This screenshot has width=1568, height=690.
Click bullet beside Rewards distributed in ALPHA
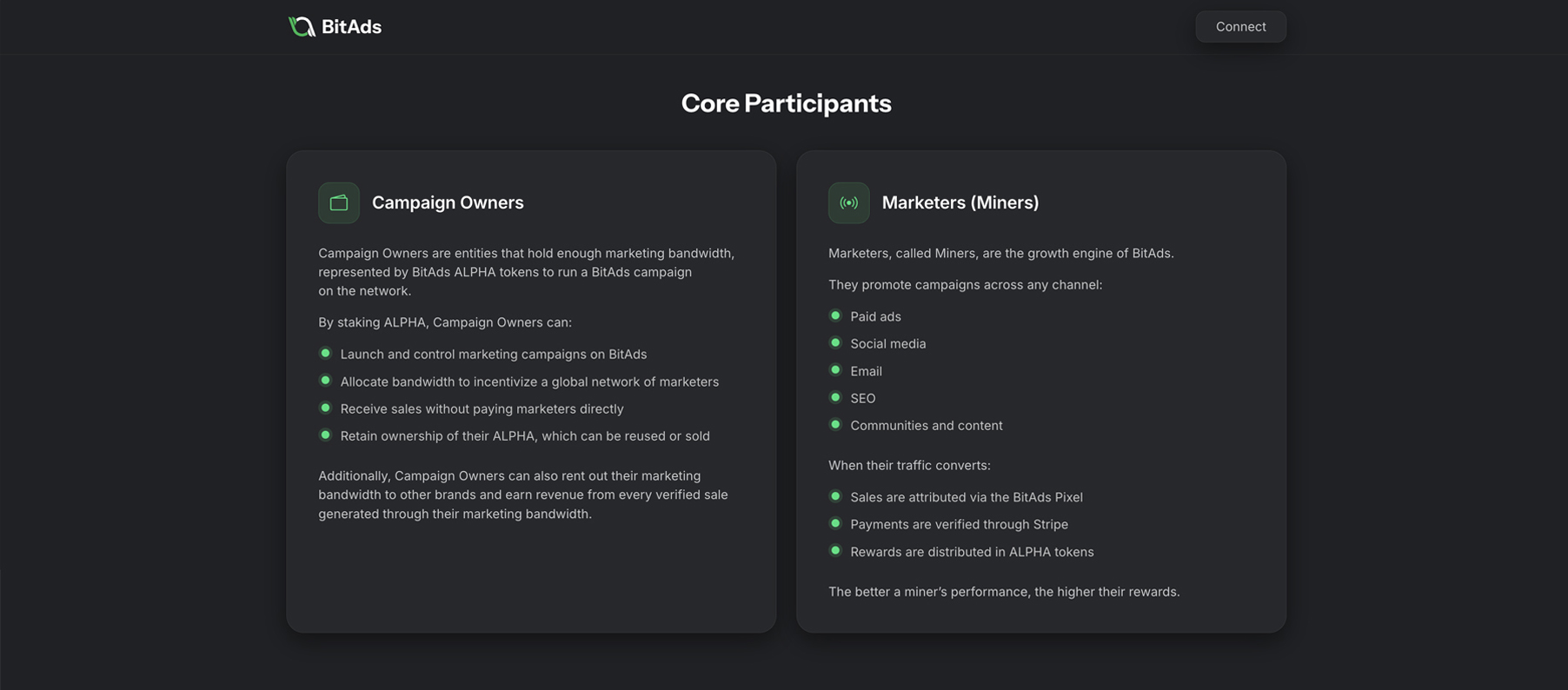[835, 551]
